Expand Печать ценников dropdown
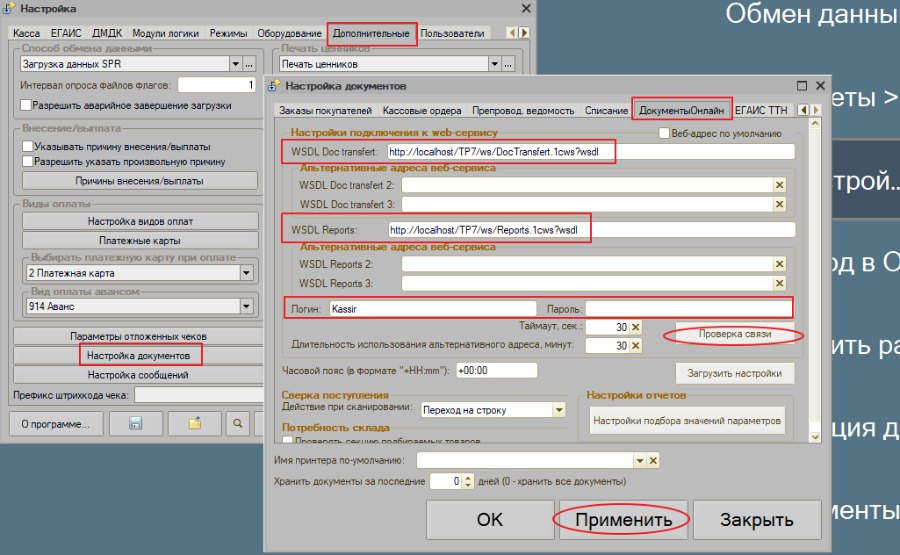Image resolution: width=900 pixels, height=555 pixels. pyautogui.click(x=494, y=64)
